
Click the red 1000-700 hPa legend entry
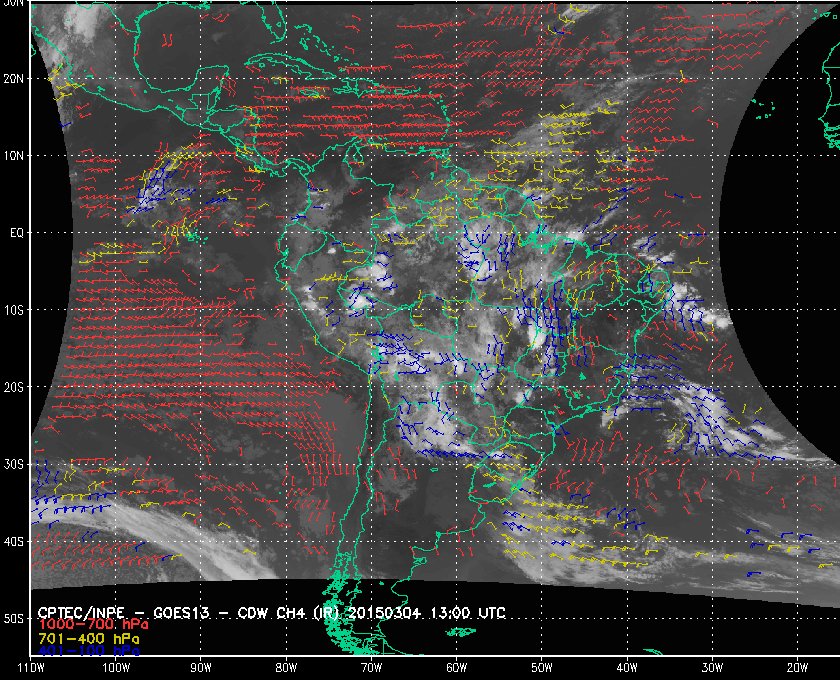click(x=93, y=625)
